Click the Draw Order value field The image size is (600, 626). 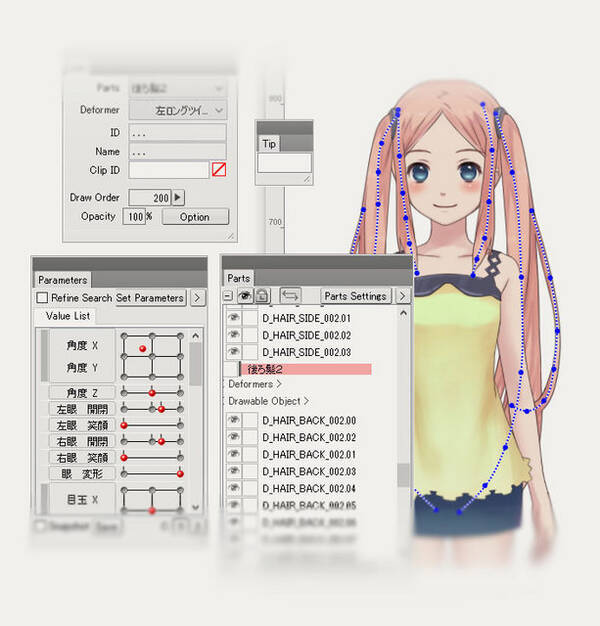pyautogui.click(x=150, y=198)
